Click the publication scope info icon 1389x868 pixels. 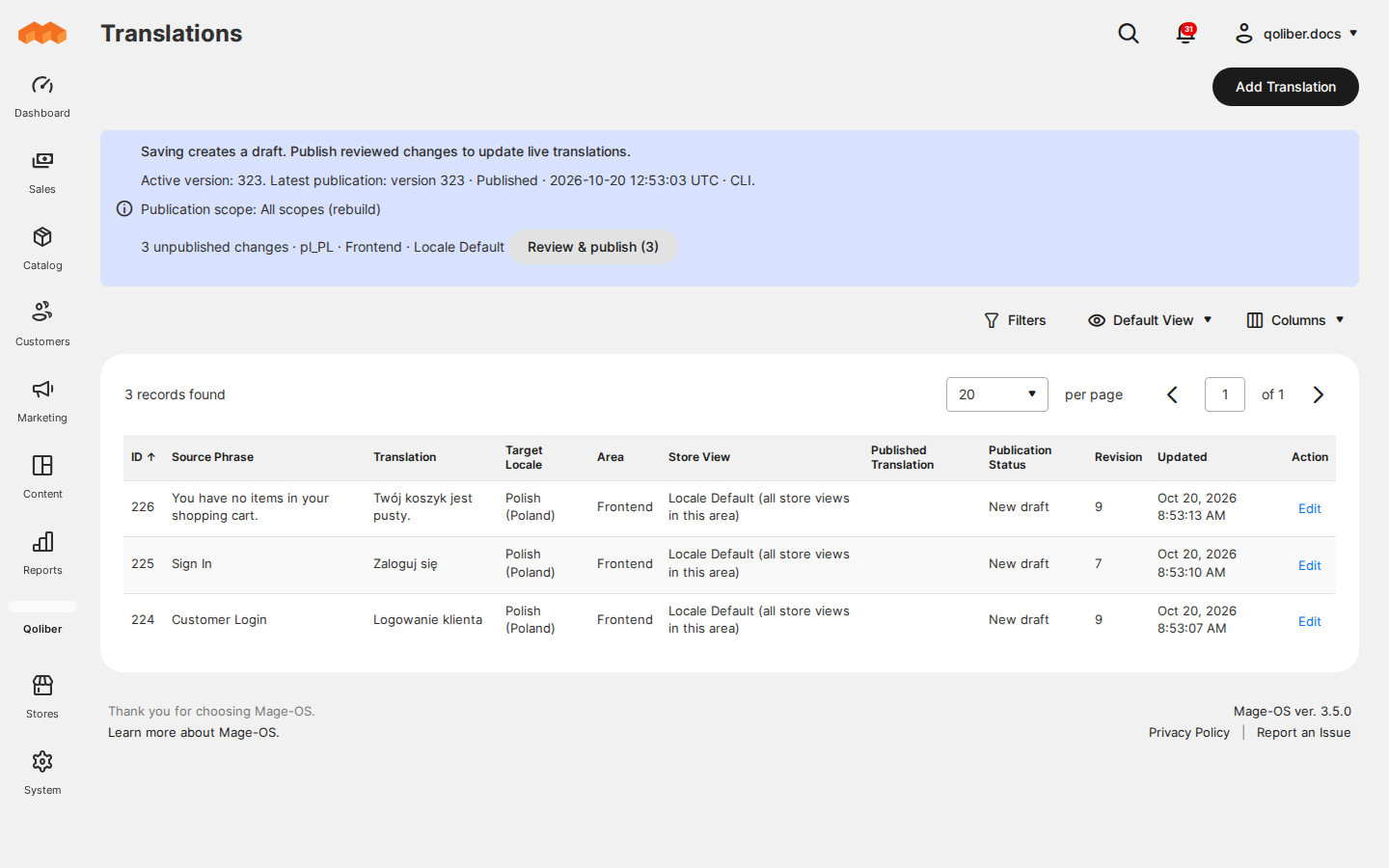124,208
